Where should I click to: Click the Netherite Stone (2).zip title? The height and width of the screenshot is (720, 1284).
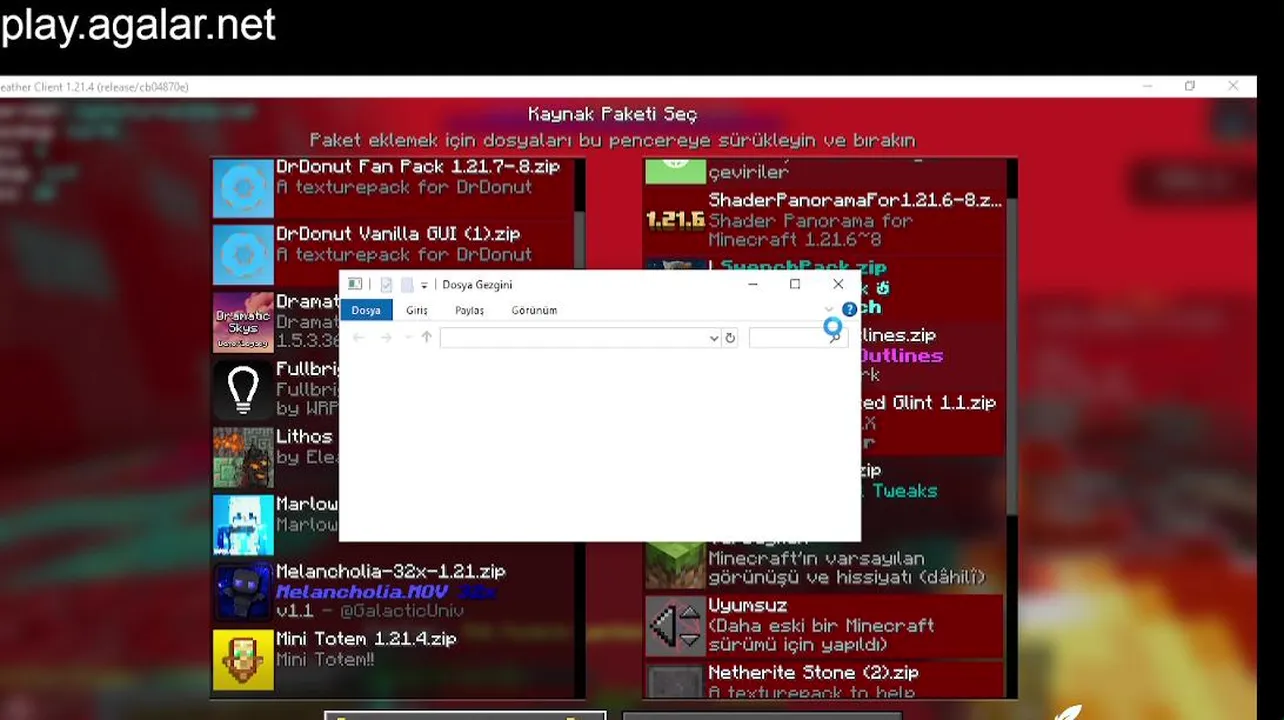tap(813, 673)
